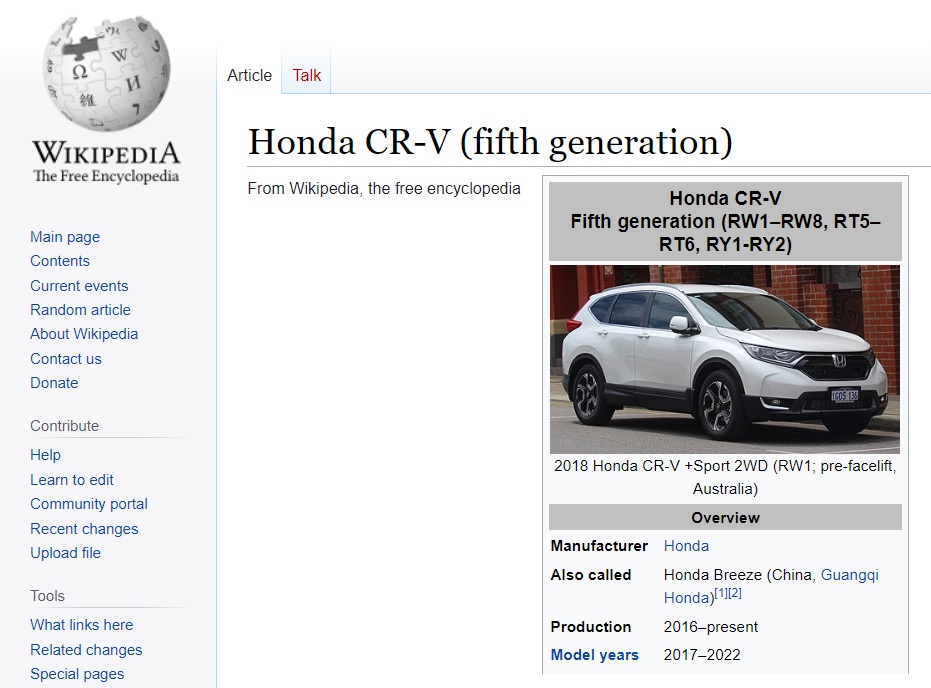This screenshot has width=931, height=688.
Task: Jump to citation reference [2]
Action: (x=735, y=593)
